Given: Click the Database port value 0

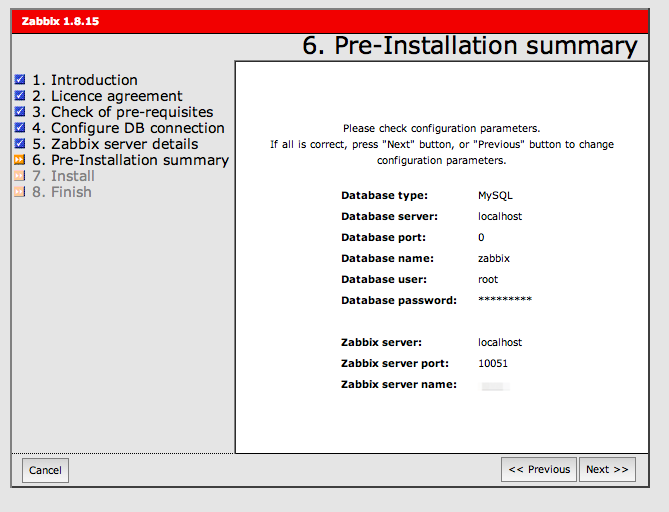Looking at the screenshot, I should click(481, 237).
